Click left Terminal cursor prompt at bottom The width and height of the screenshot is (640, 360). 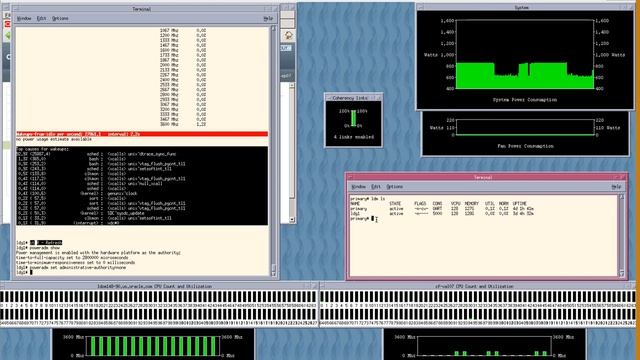point(24,272)
